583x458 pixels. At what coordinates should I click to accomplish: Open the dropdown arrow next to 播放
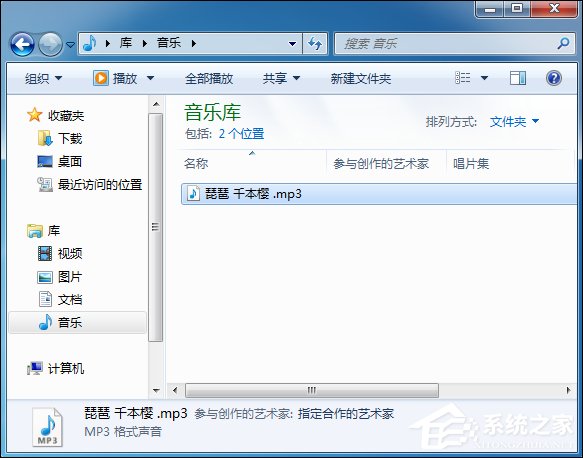(150, 78)
